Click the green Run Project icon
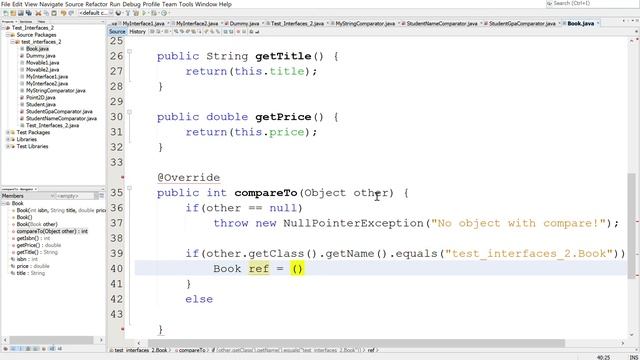Screen dimensions: 640x360 point(144,13)
